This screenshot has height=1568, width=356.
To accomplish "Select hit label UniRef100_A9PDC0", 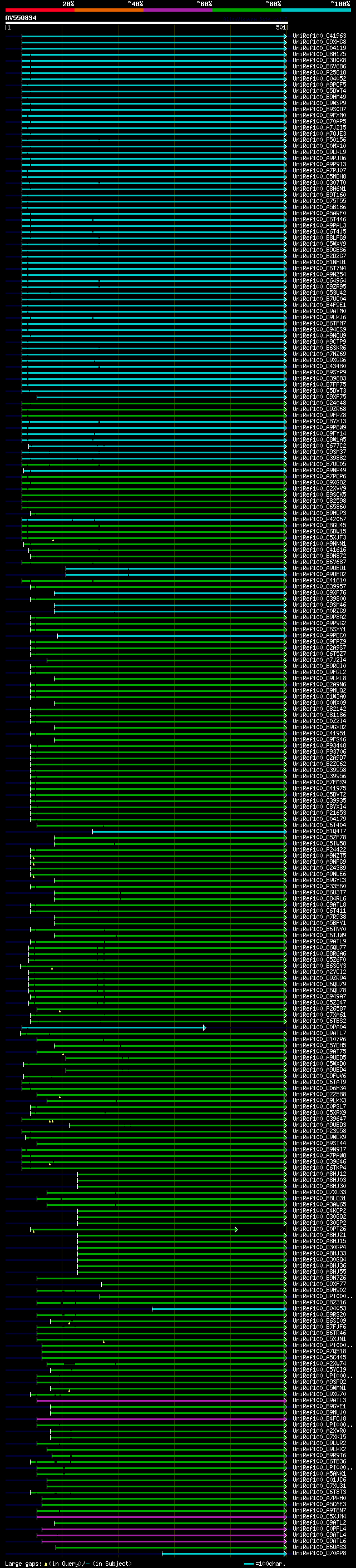I will (x=319, y=635).
